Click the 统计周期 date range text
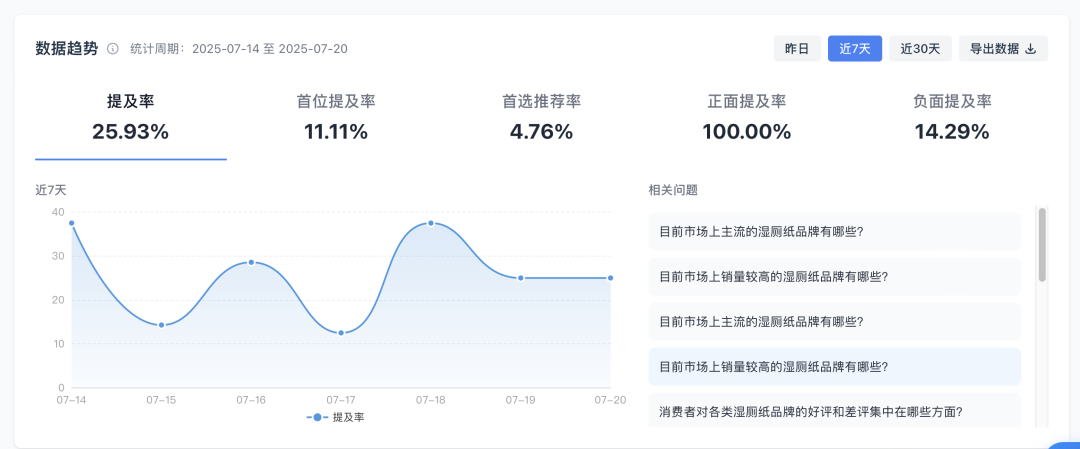The width and height of the screenshot is (1080, 449). click(239, 49)
